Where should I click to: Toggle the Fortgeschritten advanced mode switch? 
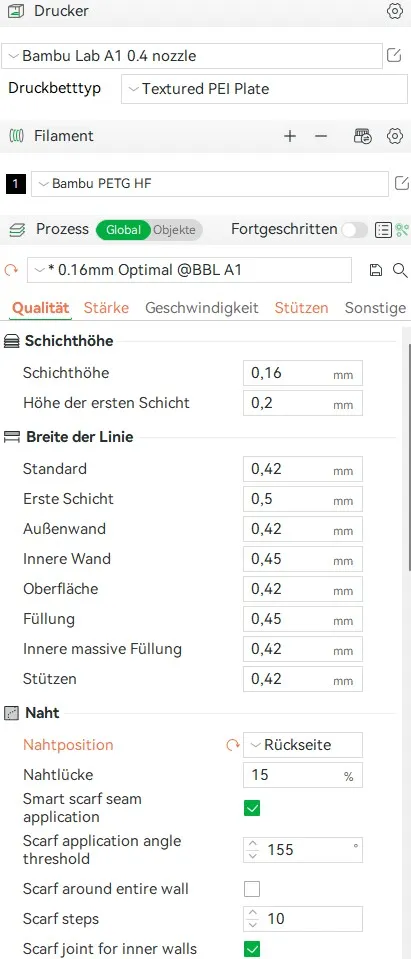click(x=355, y=230)
